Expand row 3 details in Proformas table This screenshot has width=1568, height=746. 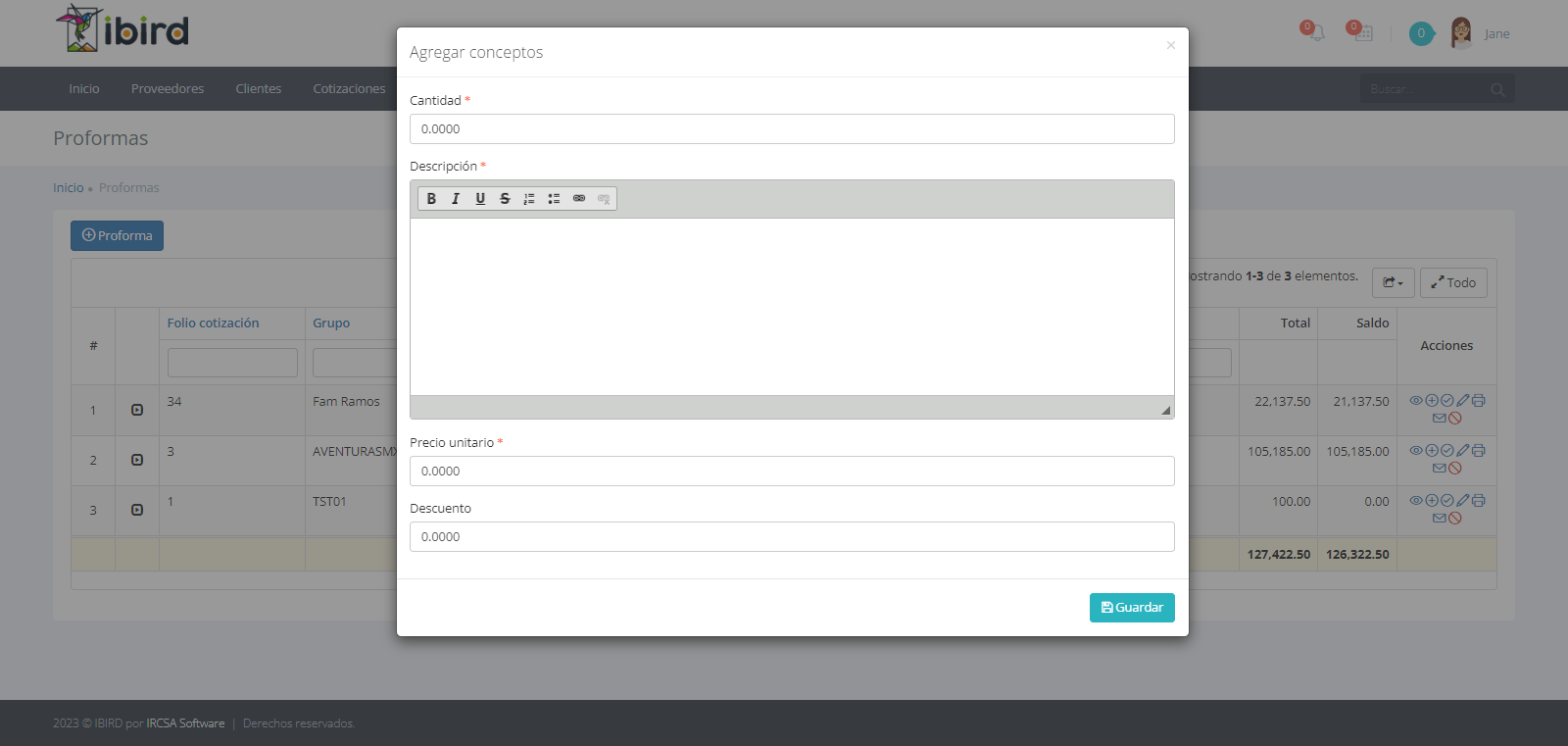137,510
